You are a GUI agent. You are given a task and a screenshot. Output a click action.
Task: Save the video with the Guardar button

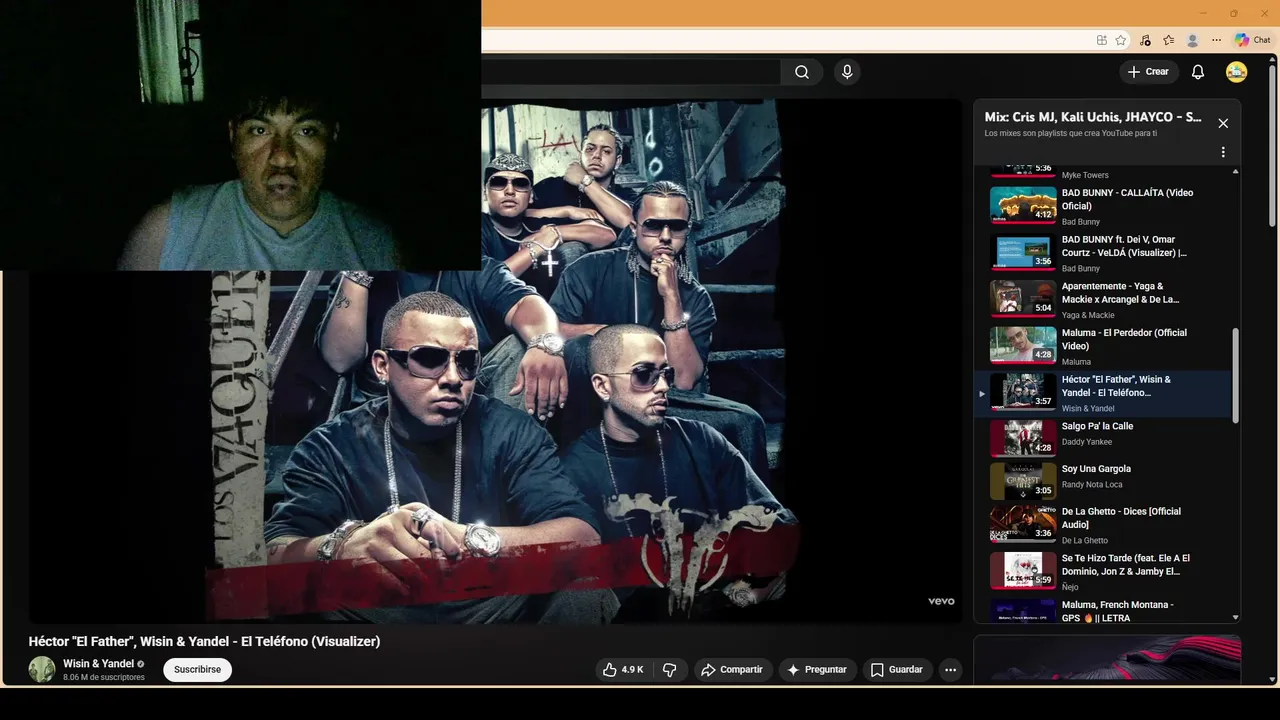[897, 670]
